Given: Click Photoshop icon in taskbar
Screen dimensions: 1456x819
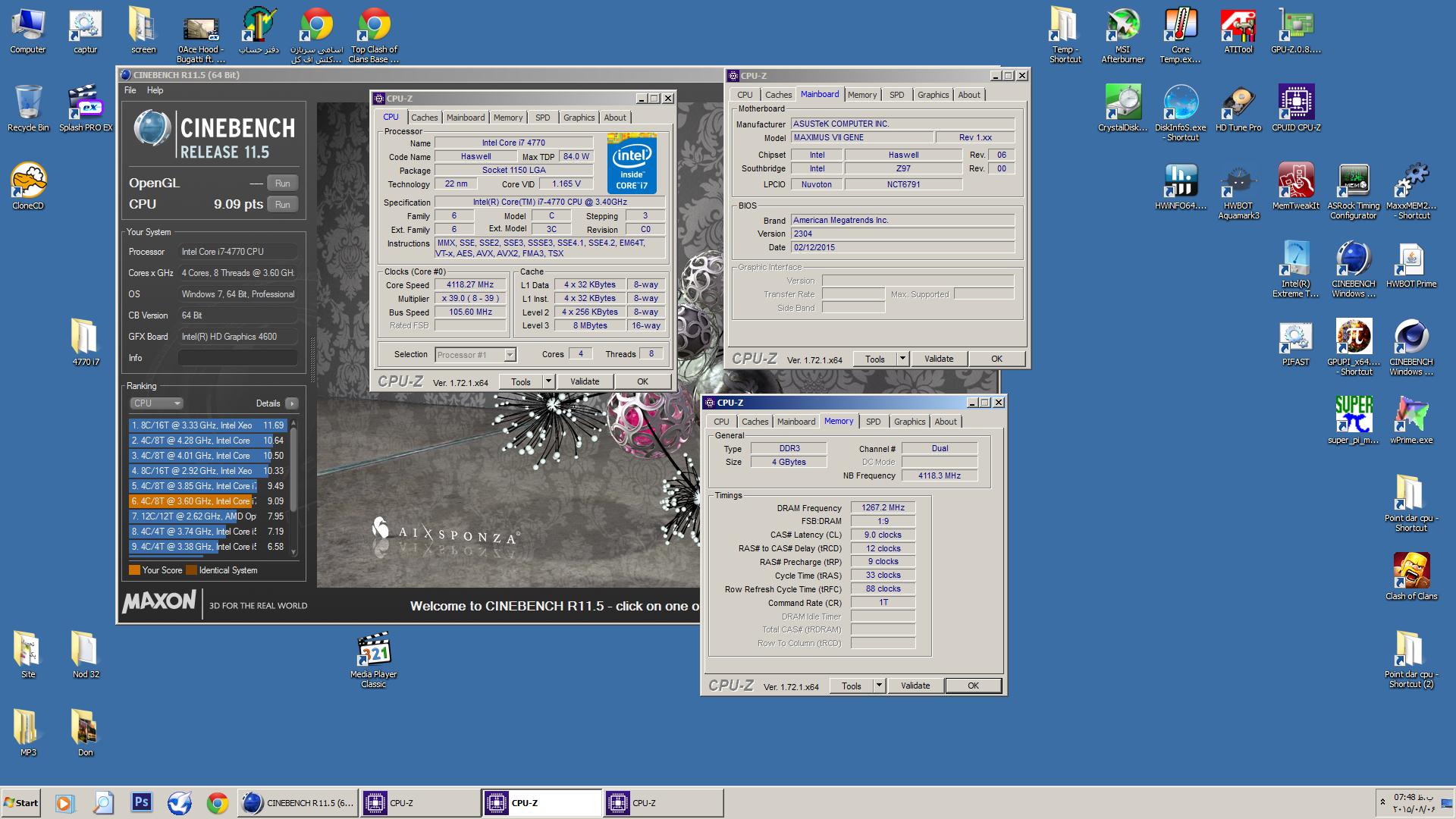Looking at the screenshot, I should coord(141,802).
